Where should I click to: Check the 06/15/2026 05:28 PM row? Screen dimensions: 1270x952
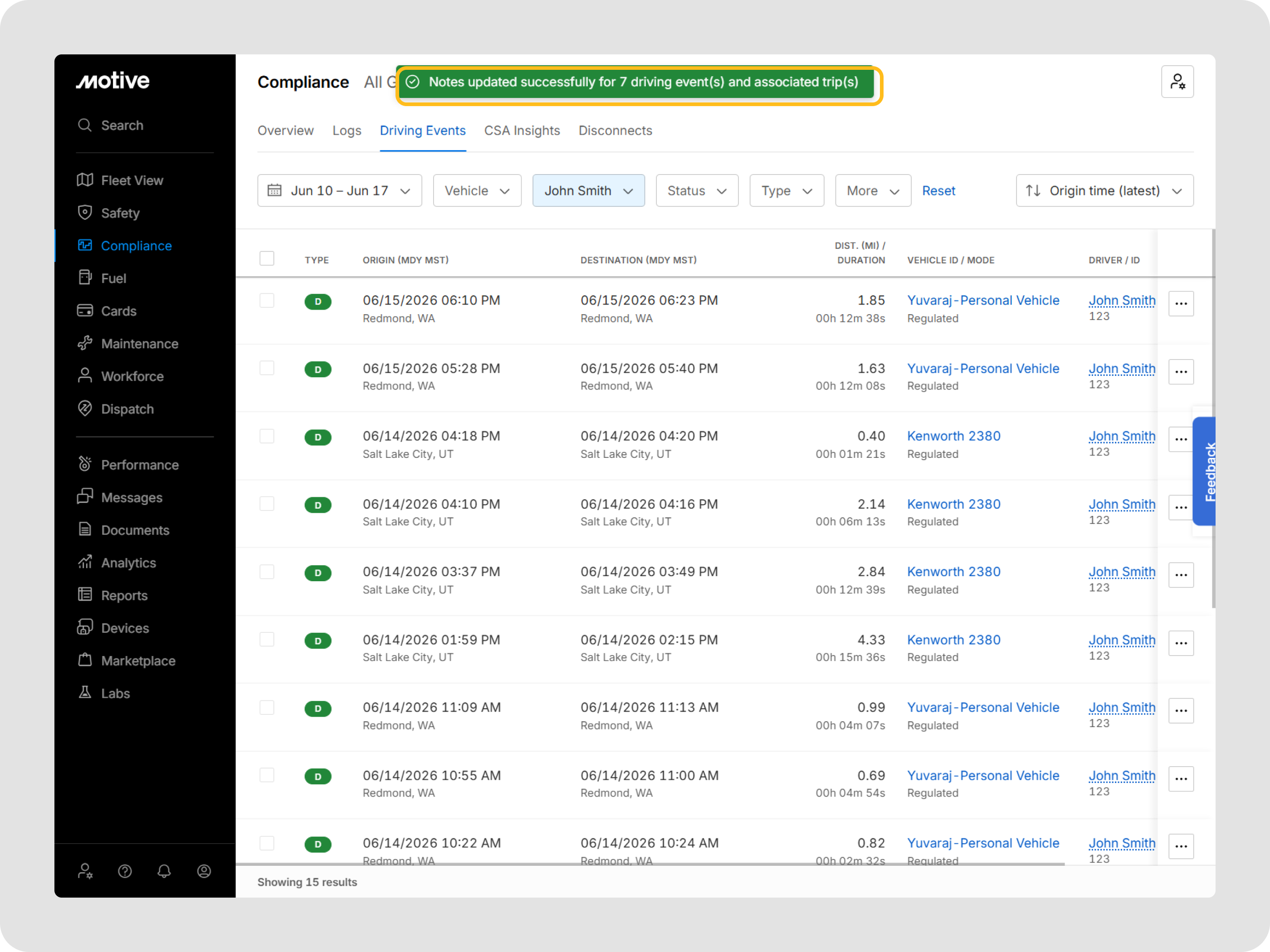point(267,369)
